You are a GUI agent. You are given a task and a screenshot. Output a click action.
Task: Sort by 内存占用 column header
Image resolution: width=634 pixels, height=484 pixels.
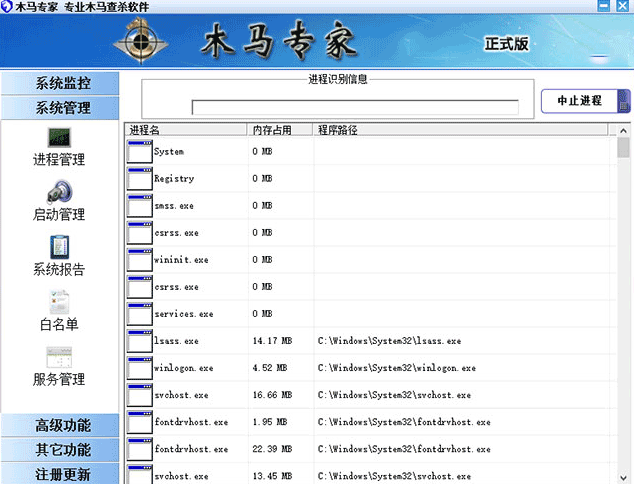[x=280, y=130]
